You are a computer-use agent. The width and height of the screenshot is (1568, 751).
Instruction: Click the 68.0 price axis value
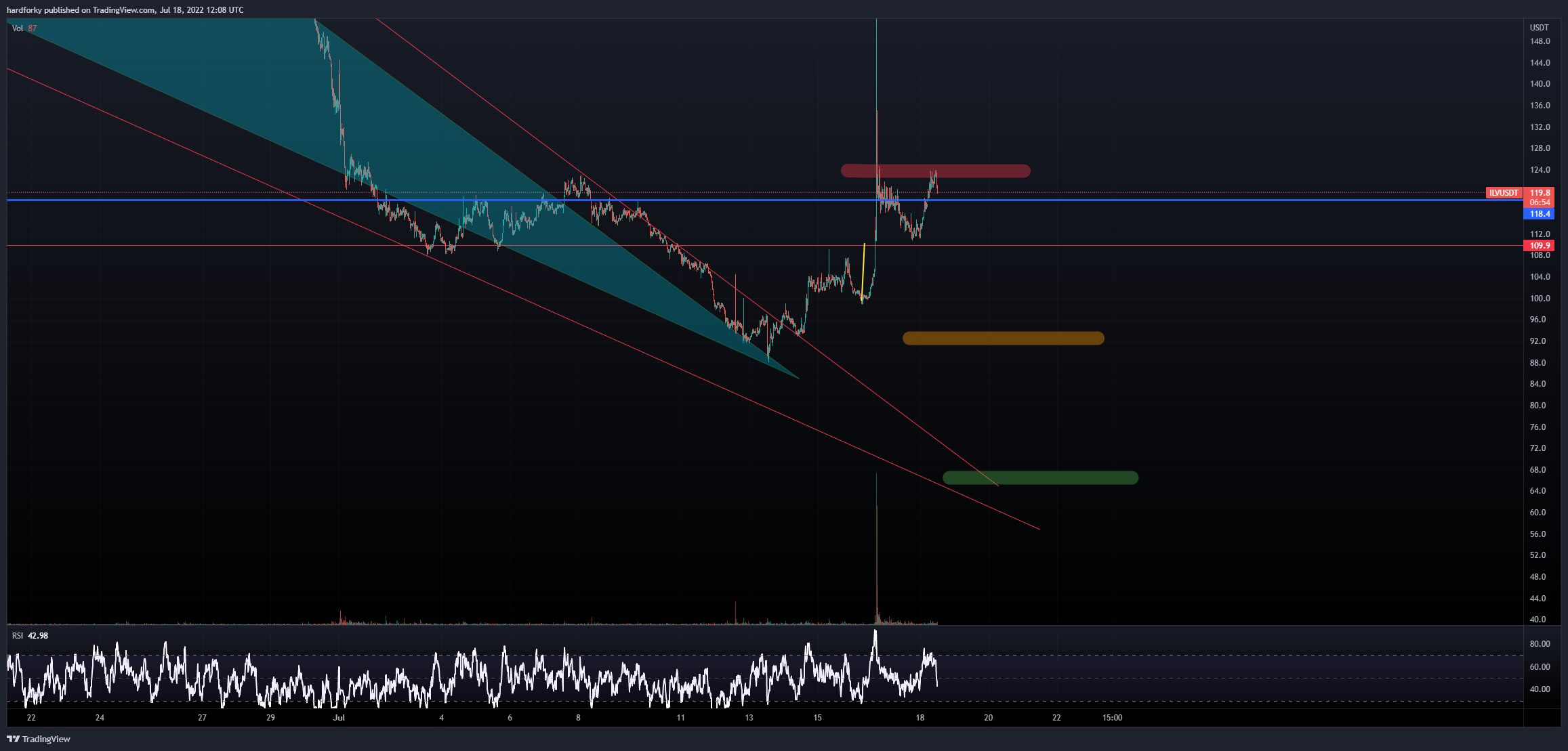tap(1538, 470)
